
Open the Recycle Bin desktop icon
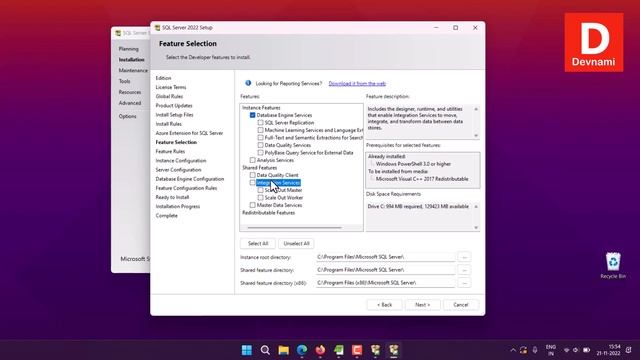613,265
